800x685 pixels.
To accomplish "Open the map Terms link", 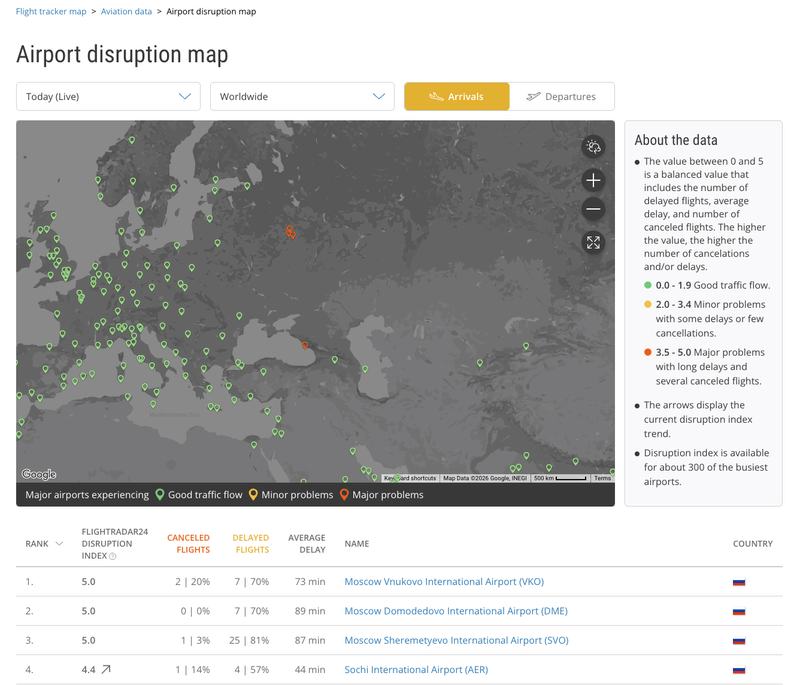I will click(602, 478).
